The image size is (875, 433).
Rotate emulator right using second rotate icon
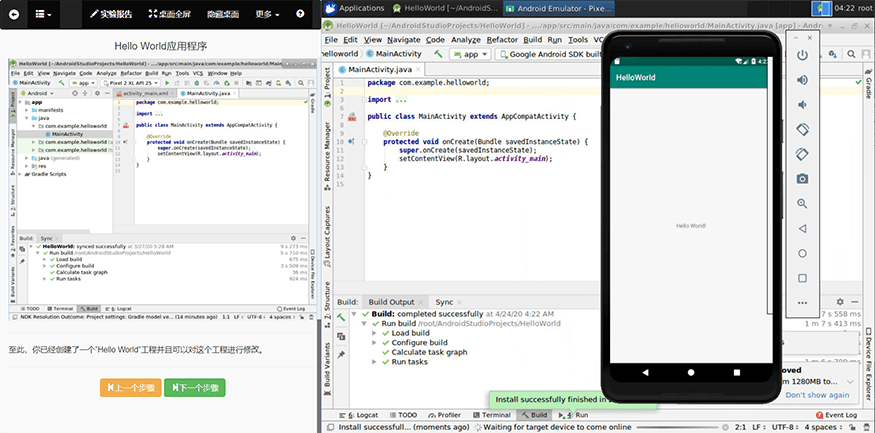[x=802, y=154]
